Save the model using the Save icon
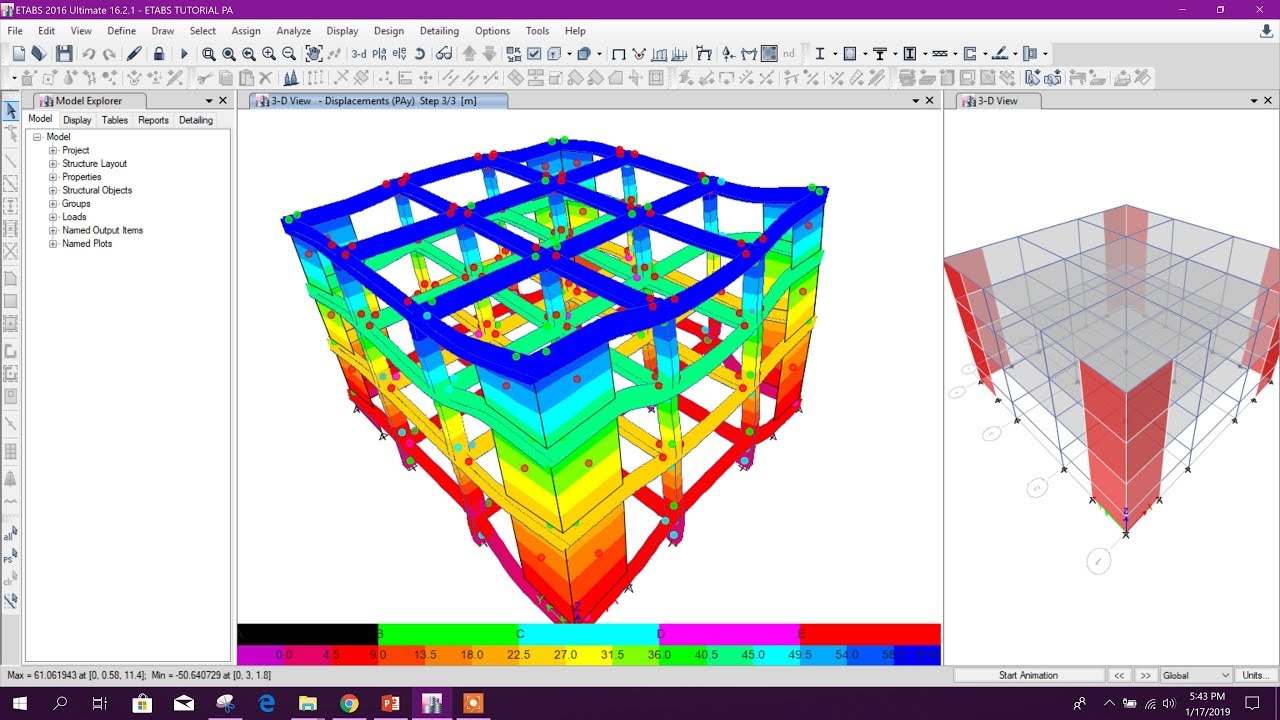 click(63, 53)
